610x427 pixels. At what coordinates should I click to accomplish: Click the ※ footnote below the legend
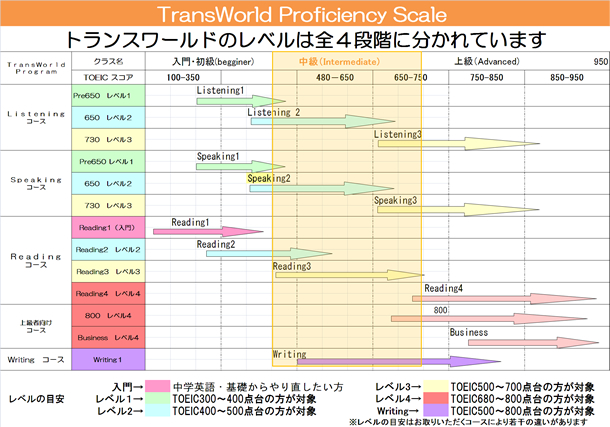coord(468,422)
